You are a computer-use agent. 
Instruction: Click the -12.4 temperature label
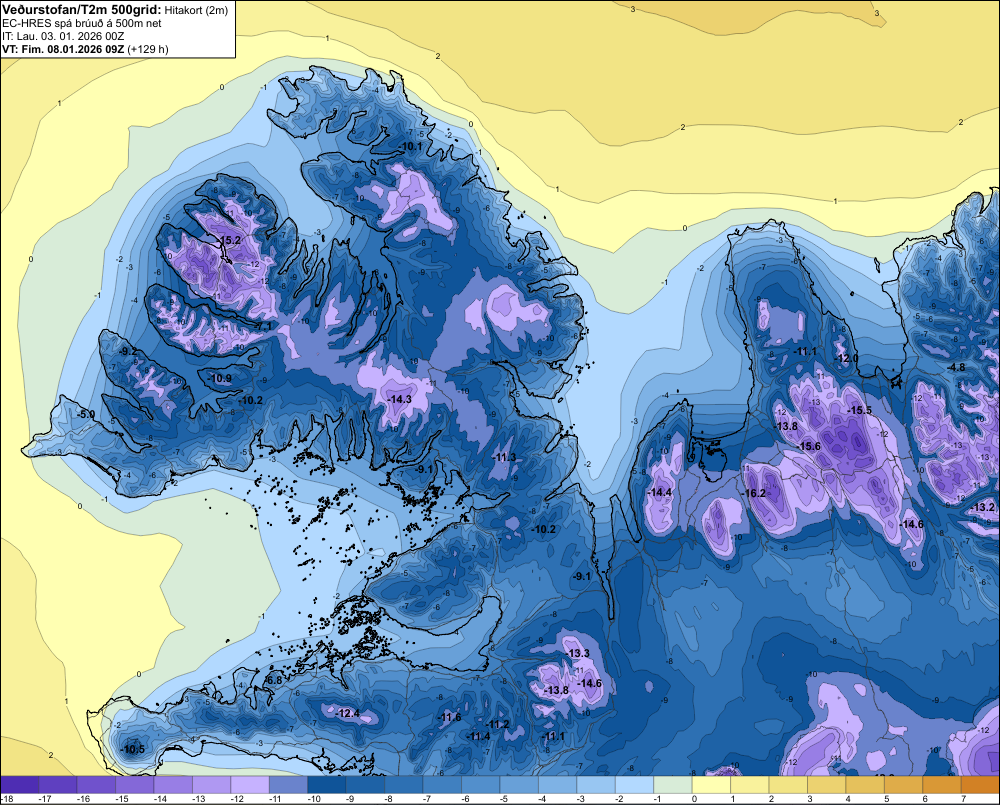[348, 713]
